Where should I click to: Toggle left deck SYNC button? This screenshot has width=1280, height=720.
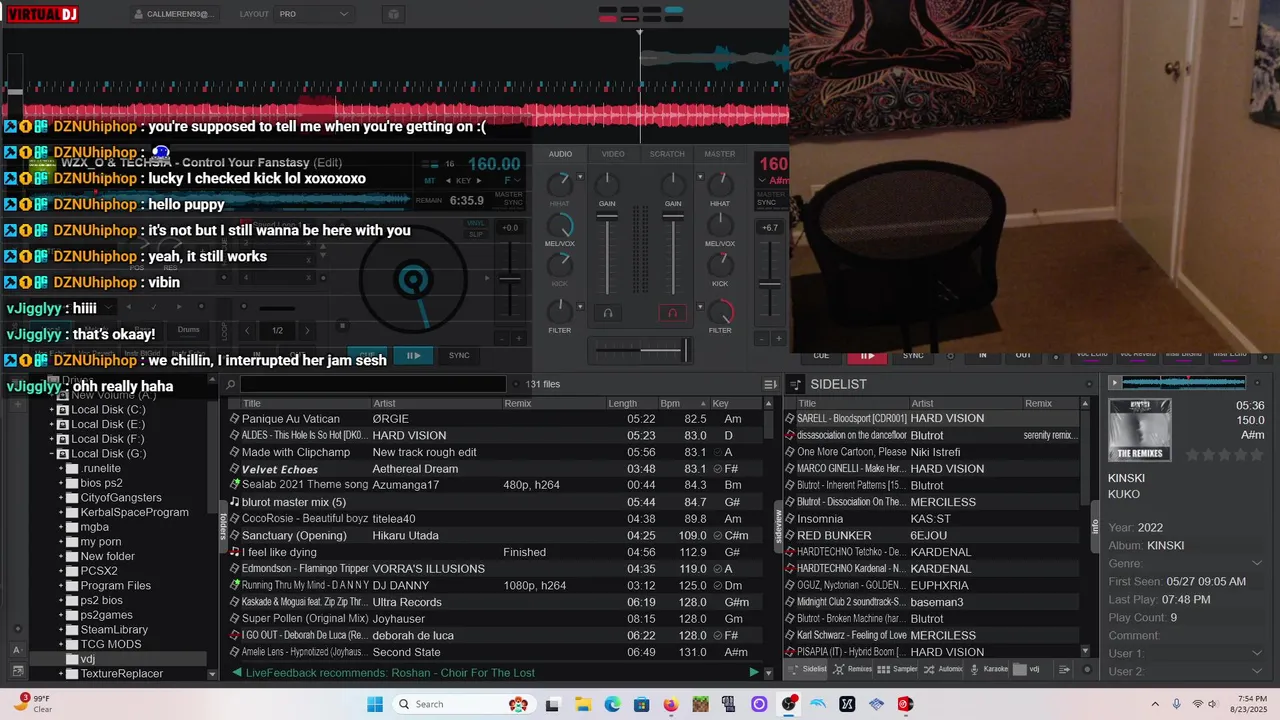(x=459, y=355)
